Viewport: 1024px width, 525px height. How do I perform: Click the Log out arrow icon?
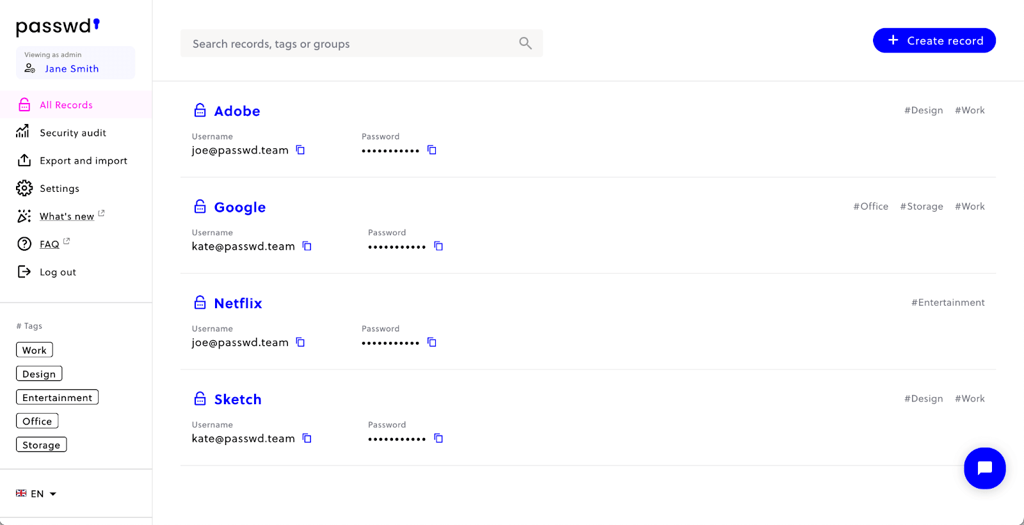(24, 272)
